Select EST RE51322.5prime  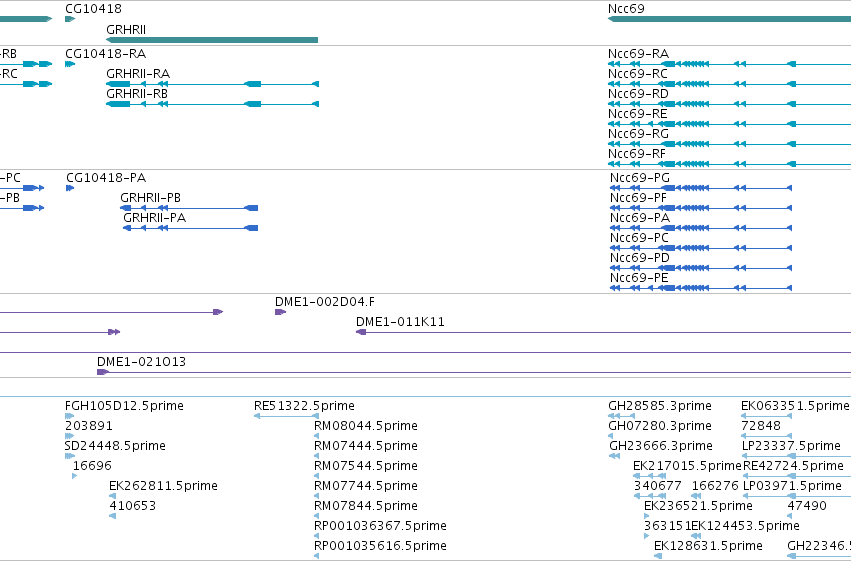pyautogui.click(x=304, y=406)
